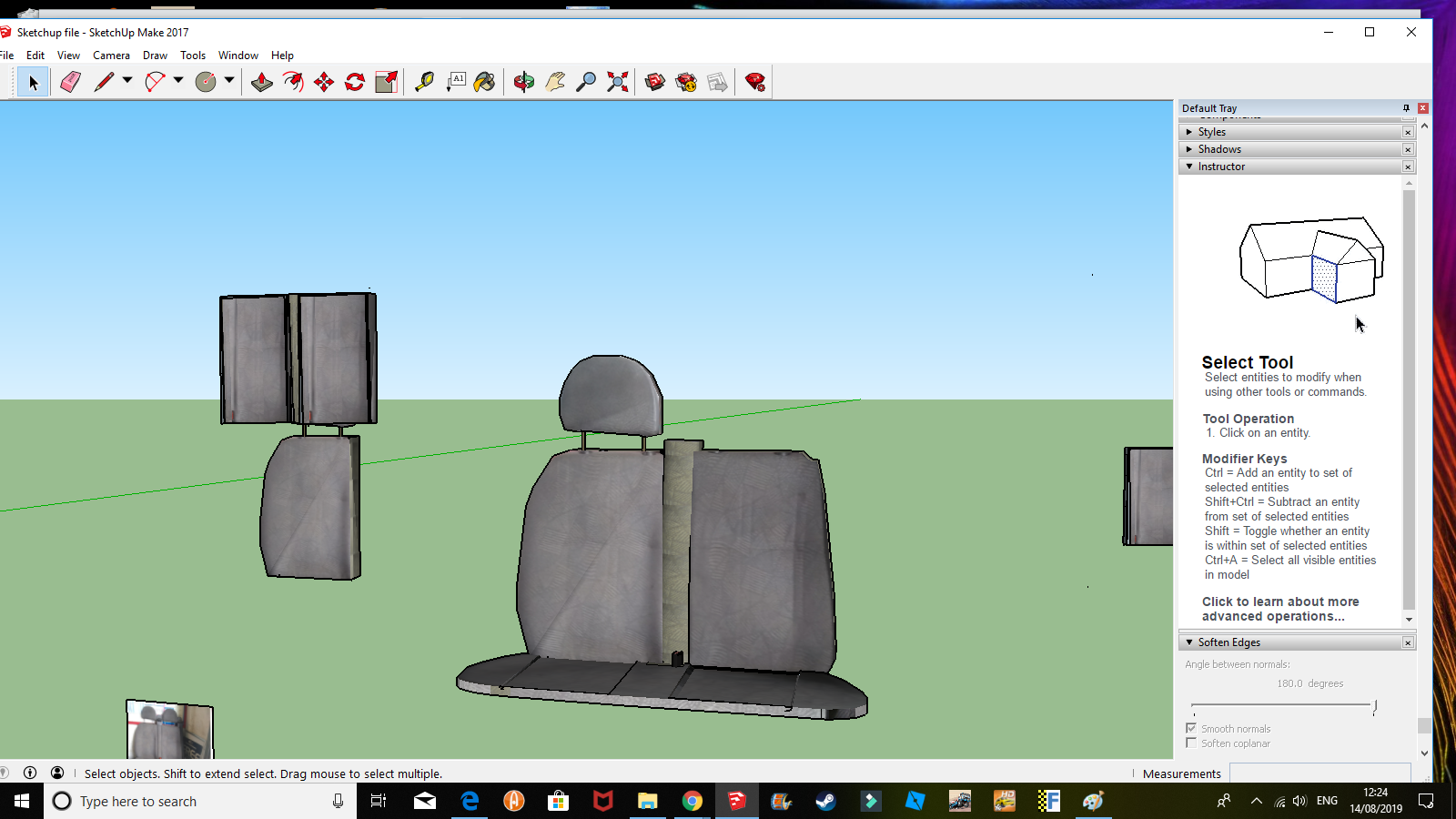The image size is (1456, 819).
Task: Open the Extension Manager ruby icon
Action: pos(754,82)
